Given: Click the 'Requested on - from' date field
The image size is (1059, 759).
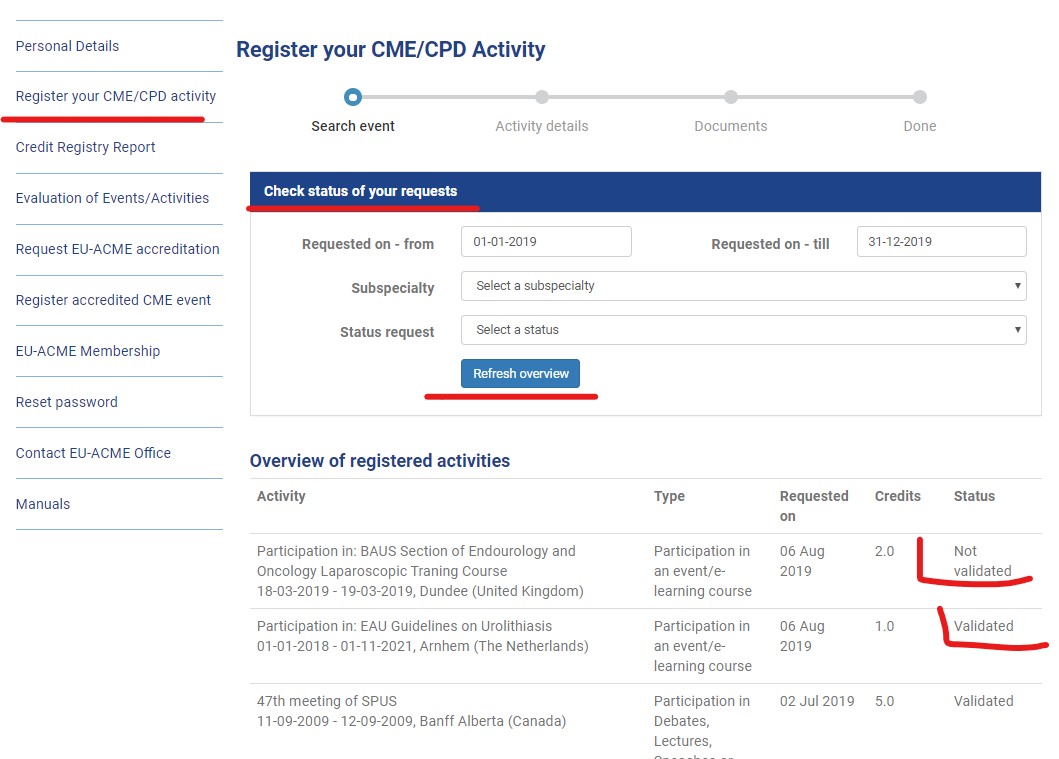Looking at the screenshot, I should 545,241.
